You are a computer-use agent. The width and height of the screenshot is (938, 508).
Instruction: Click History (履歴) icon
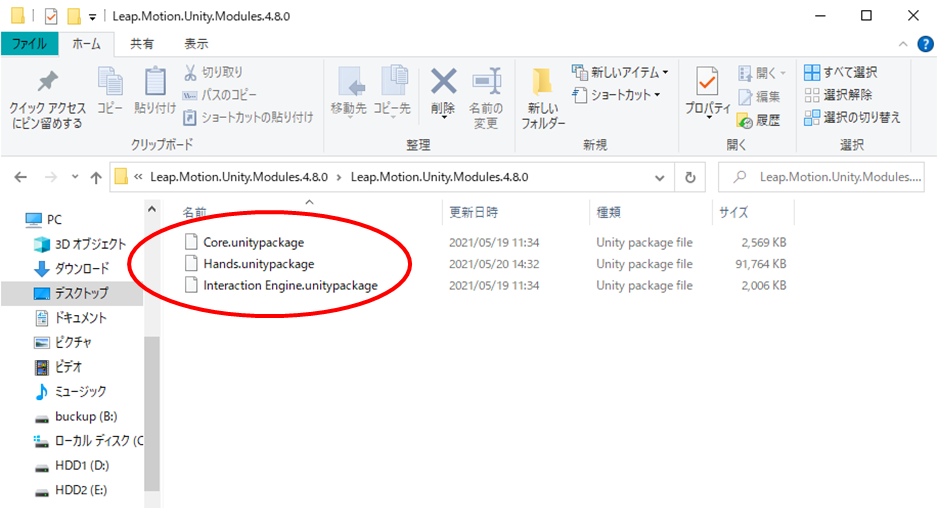pyautogui.click(x=745, y=121)
